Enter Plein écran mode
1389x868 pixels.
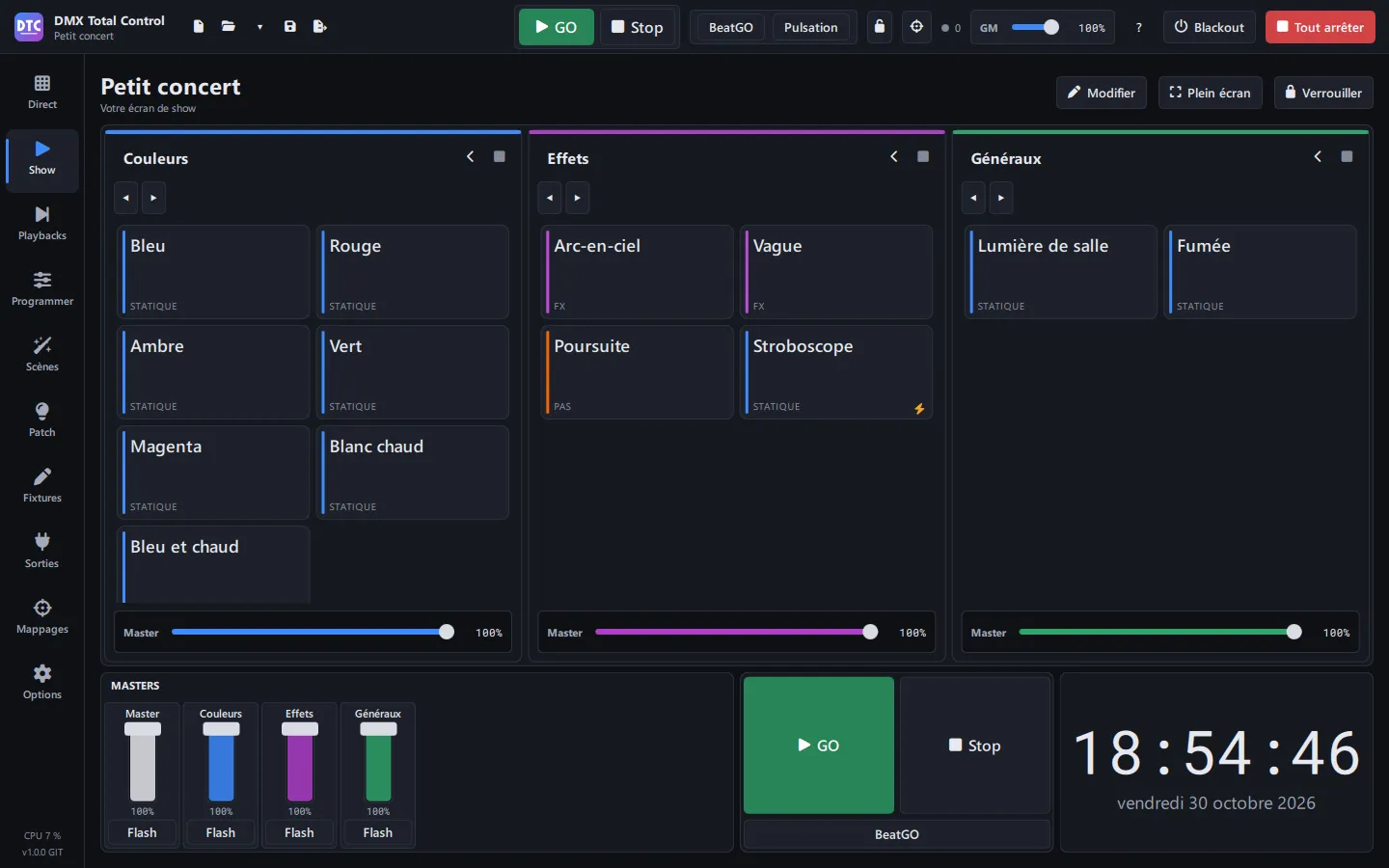[1211, 93]
